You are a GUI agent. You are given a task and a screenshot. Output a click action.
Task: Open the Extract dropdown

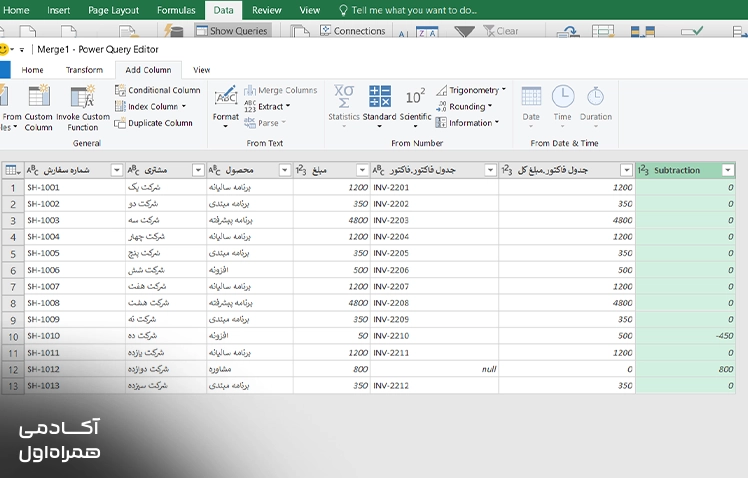(x=267, y=106)
